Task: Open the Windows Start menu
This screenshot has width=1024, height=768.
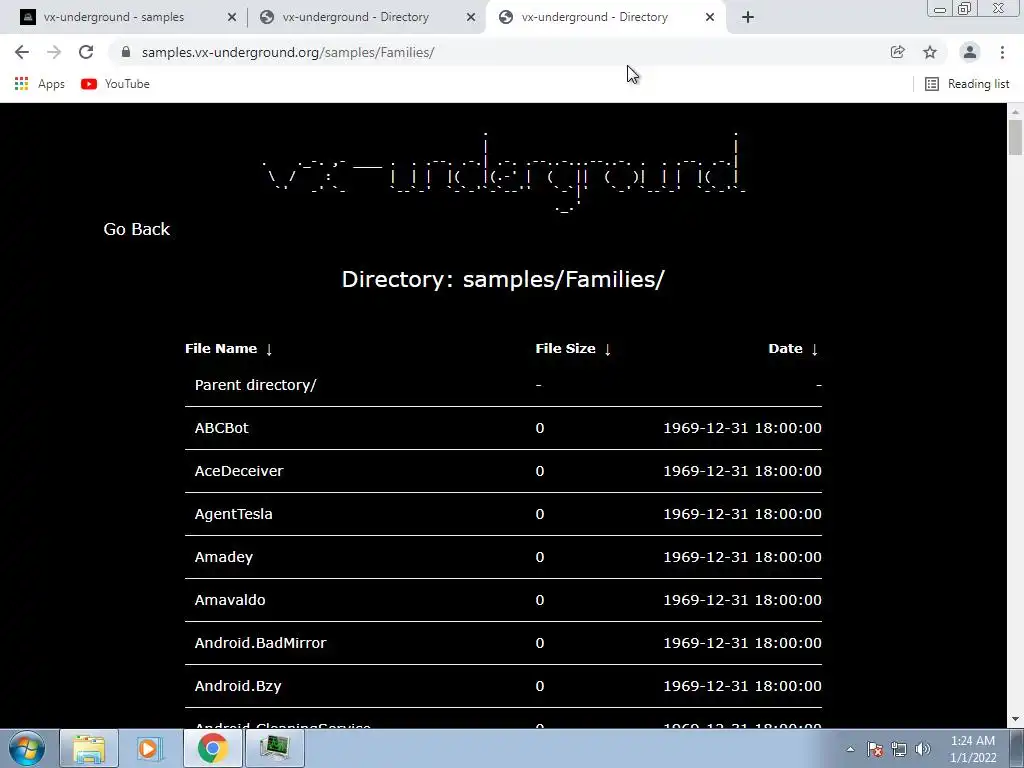Action: tap(27, 748)
